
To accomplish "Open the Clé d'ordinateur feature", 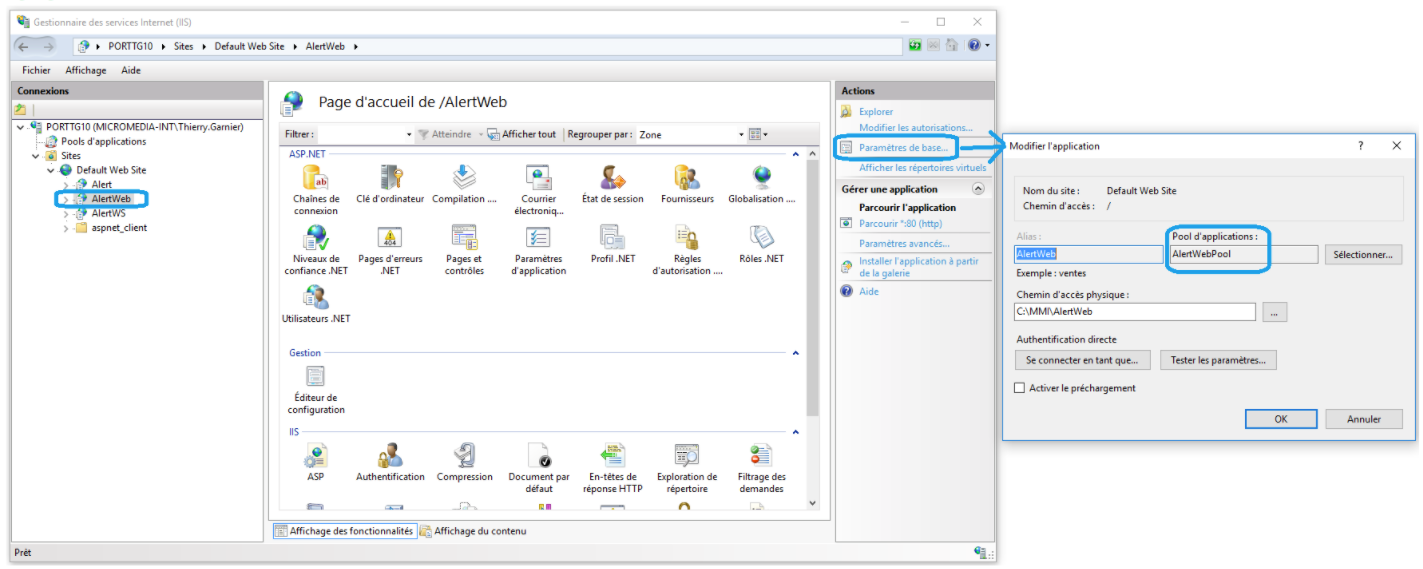I will click(390, 180).
